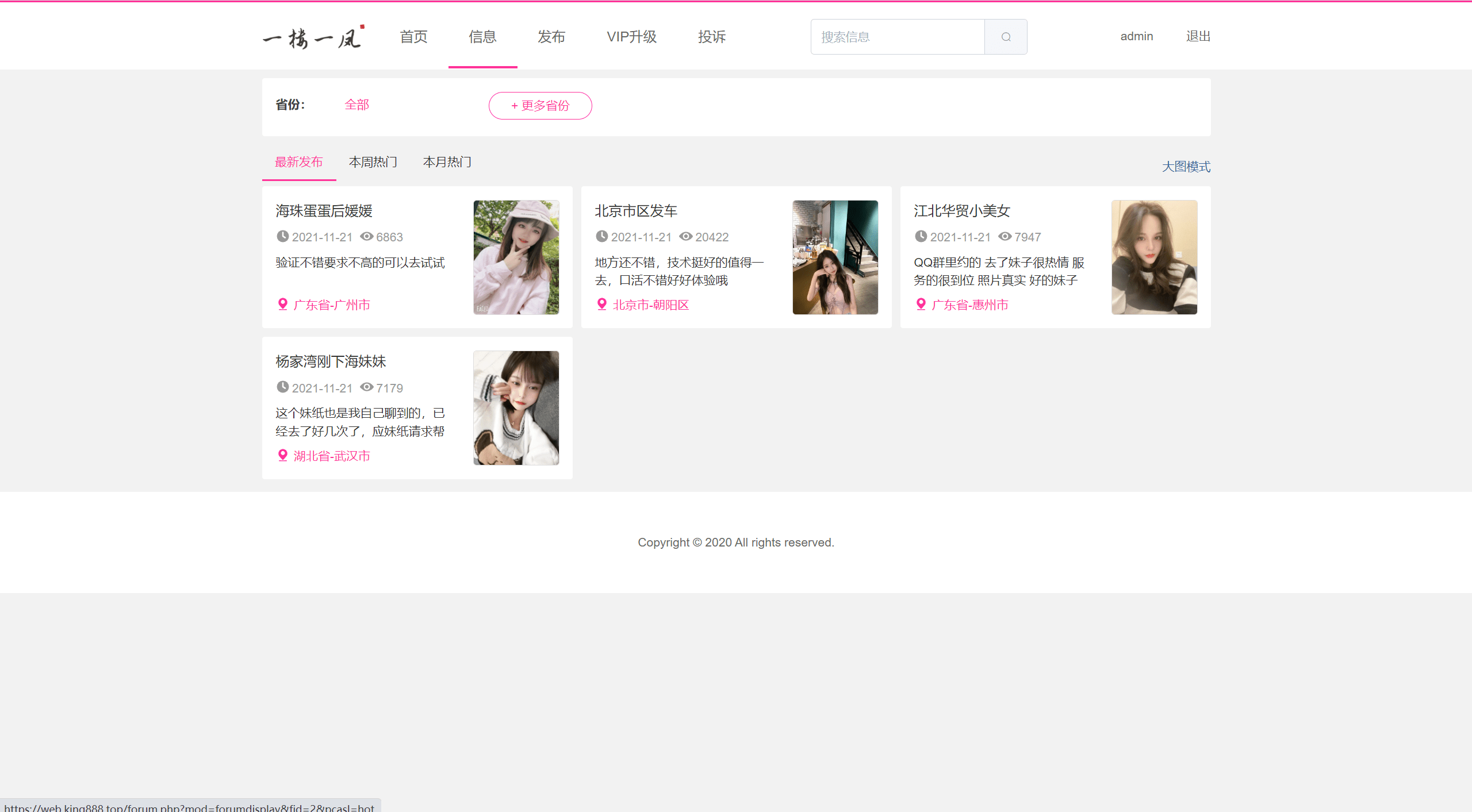Screen dimensions: 1472x812
Task: Switch to the 本月热门 tab
Action: click(x=447, y=162)
